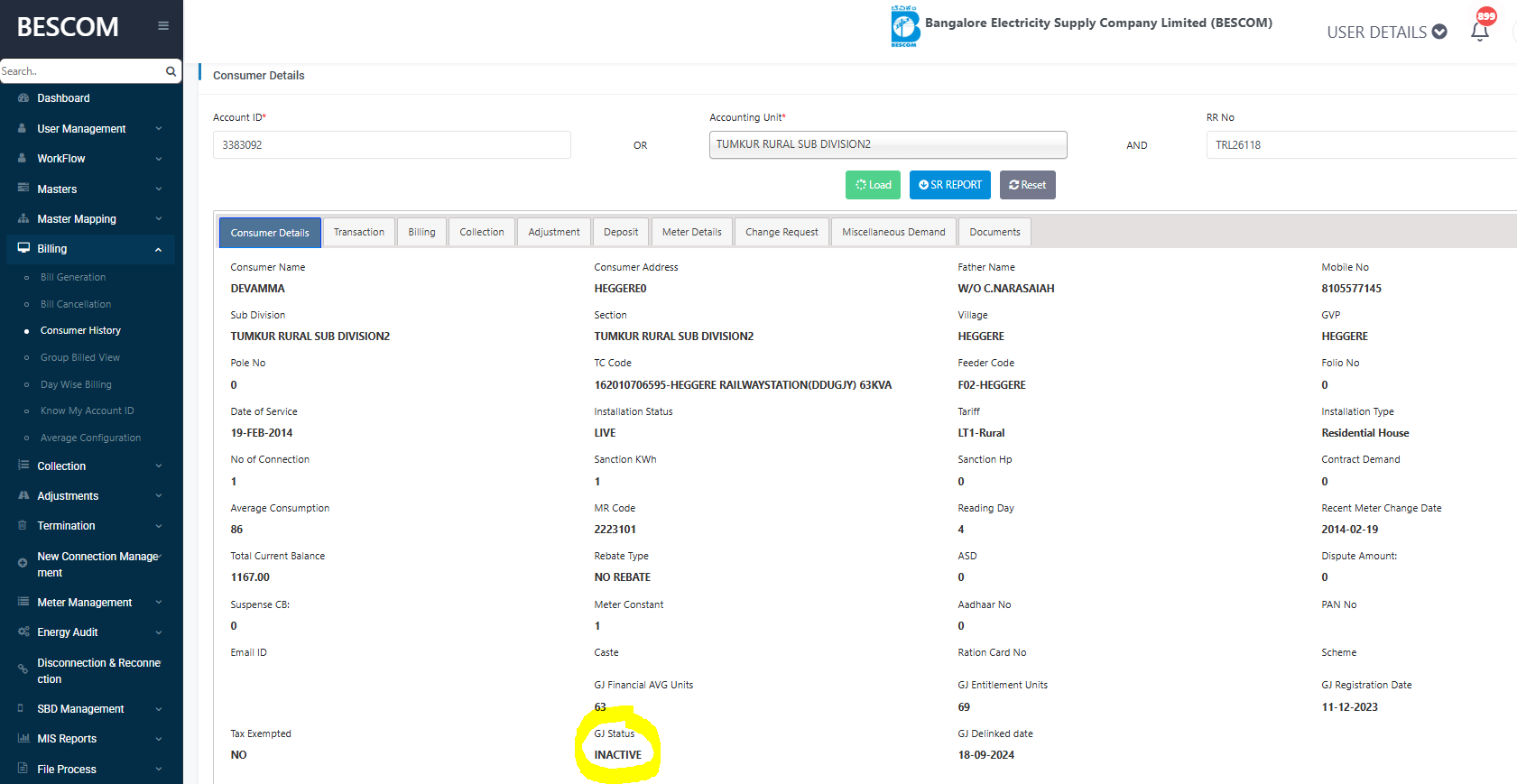Click the Dashboard palette icon
This screenshot has height=784, width=1517.
(23, 97)
